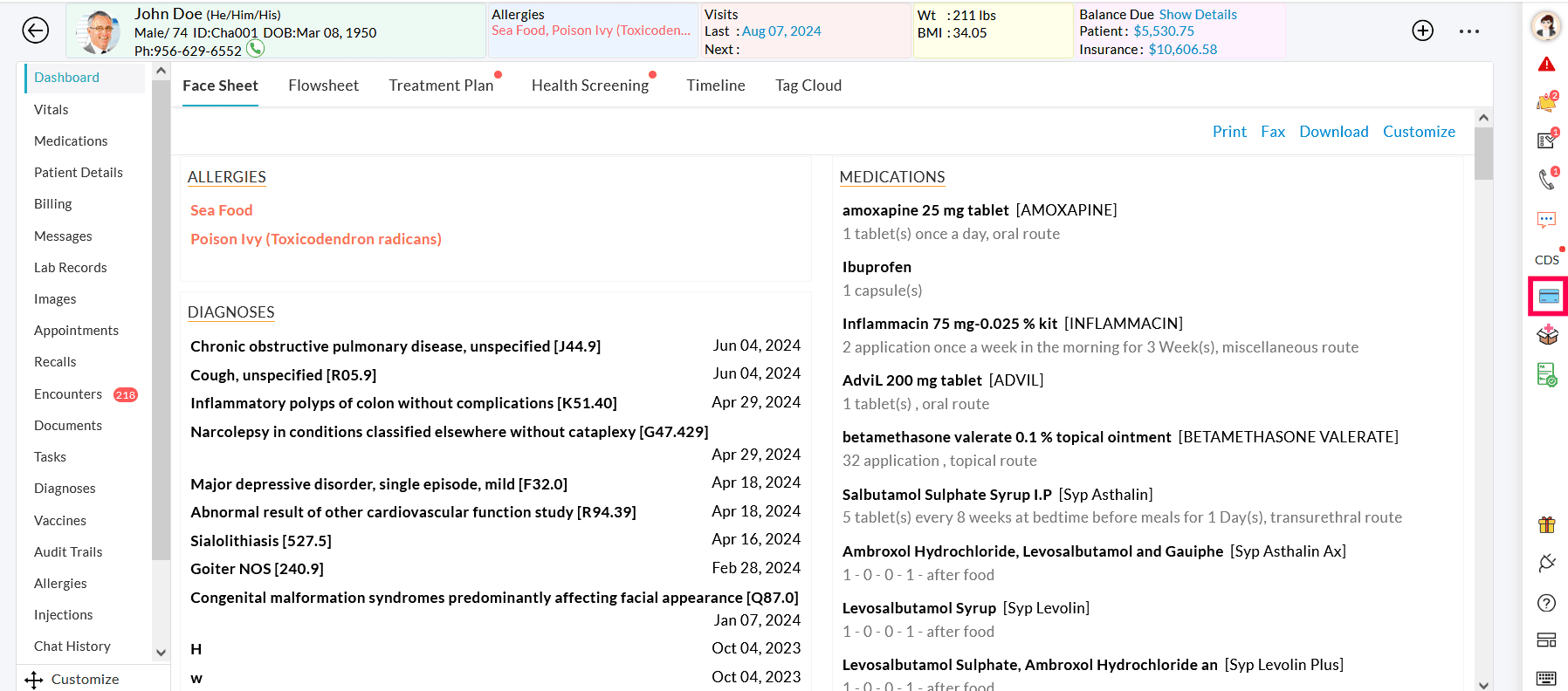The image size is (1568, 691).
Task: Click the Download link
Action: coord(1333,132)
